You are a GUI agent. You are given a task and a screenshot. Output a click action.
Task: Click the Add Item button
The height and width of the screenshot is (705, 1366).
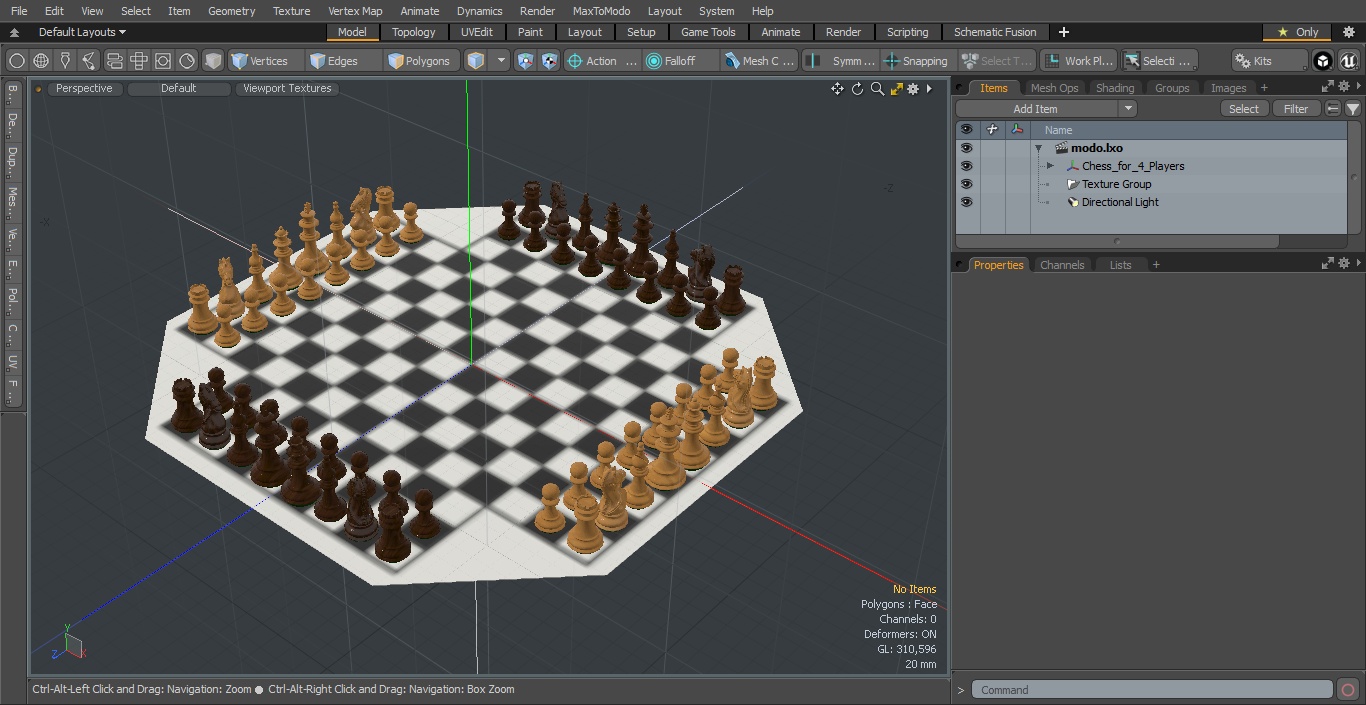(x=1036, y=109)
